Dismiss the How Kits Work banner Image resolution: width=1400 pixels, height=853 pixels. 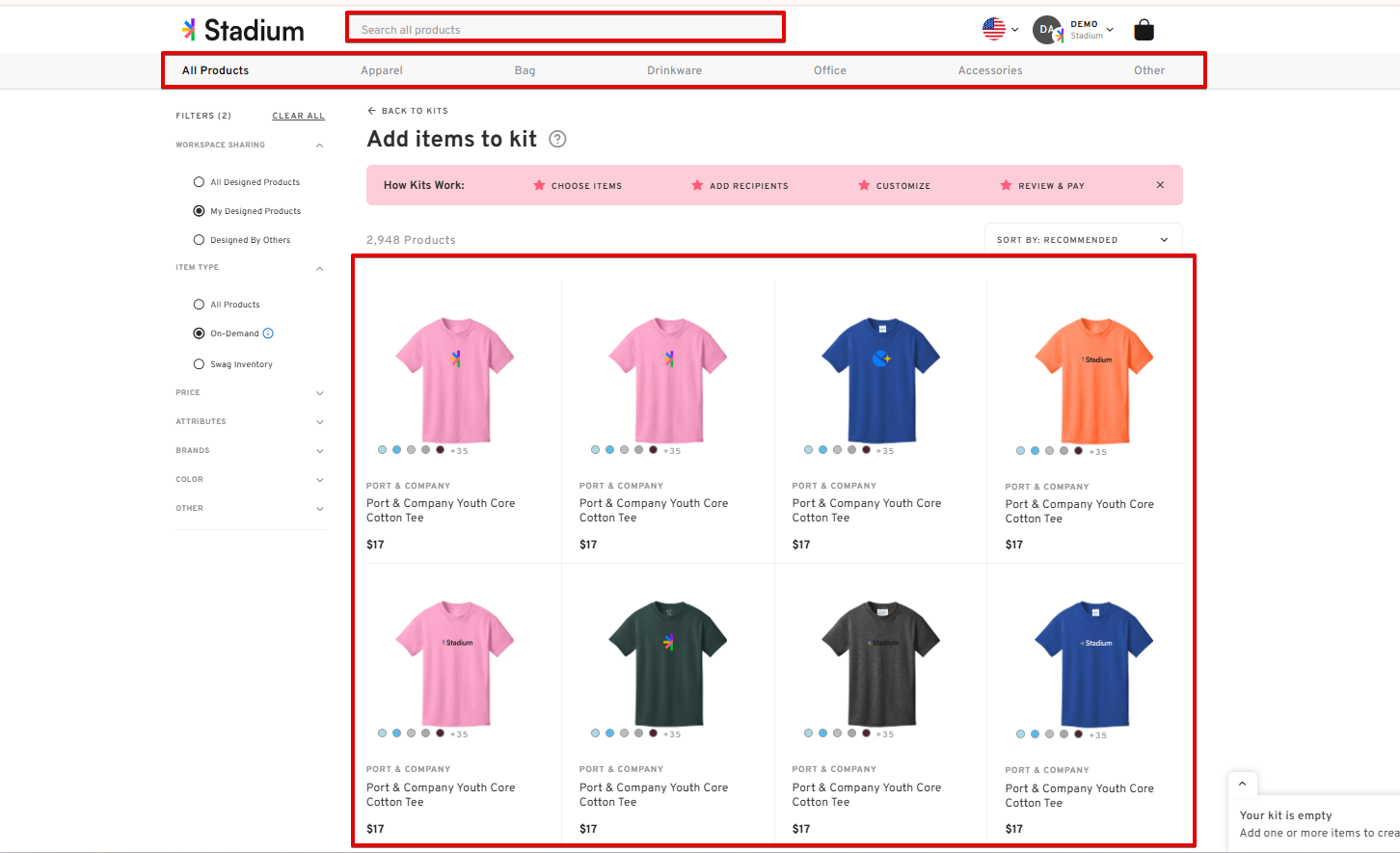pos(1160,185)
